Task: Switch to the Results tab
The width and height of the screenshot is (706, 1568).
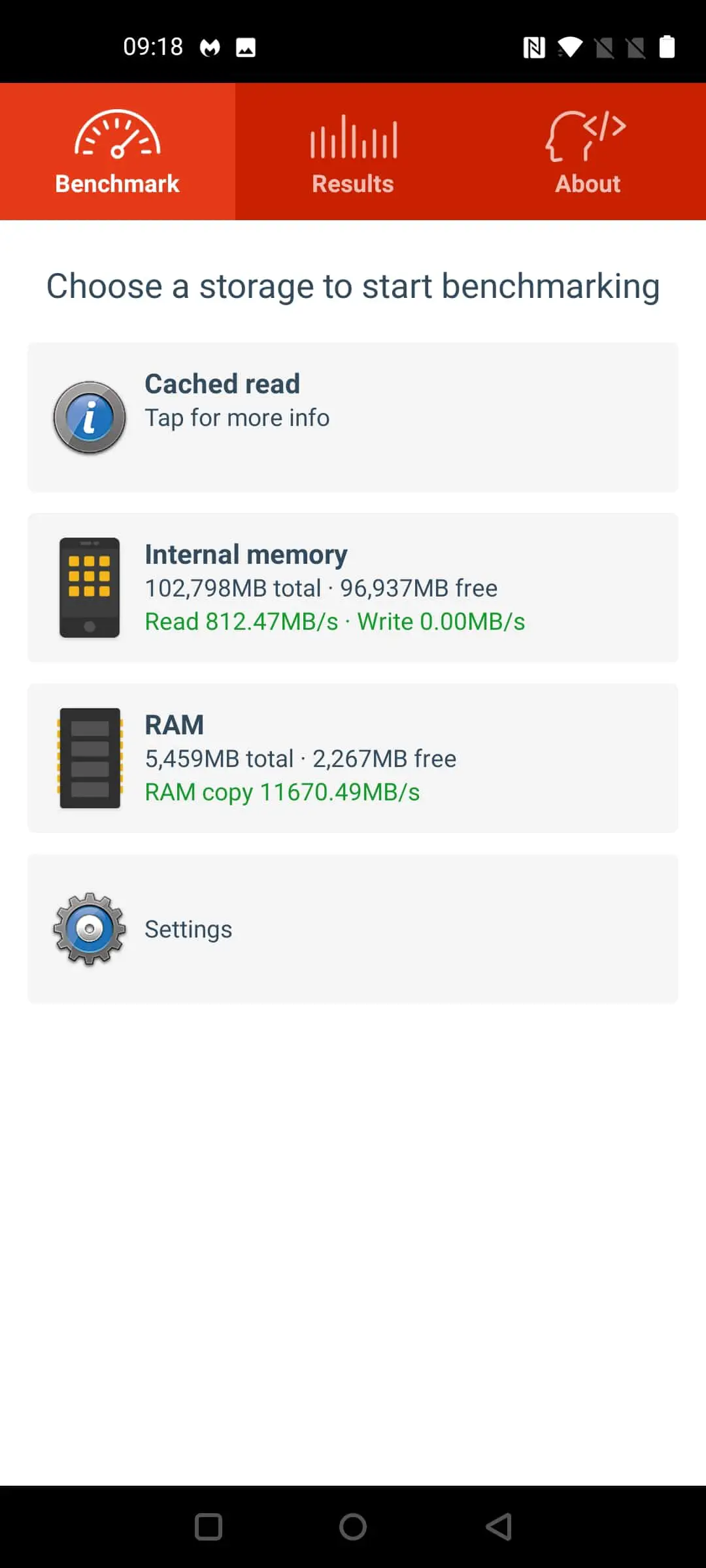Action: point(353,152)
